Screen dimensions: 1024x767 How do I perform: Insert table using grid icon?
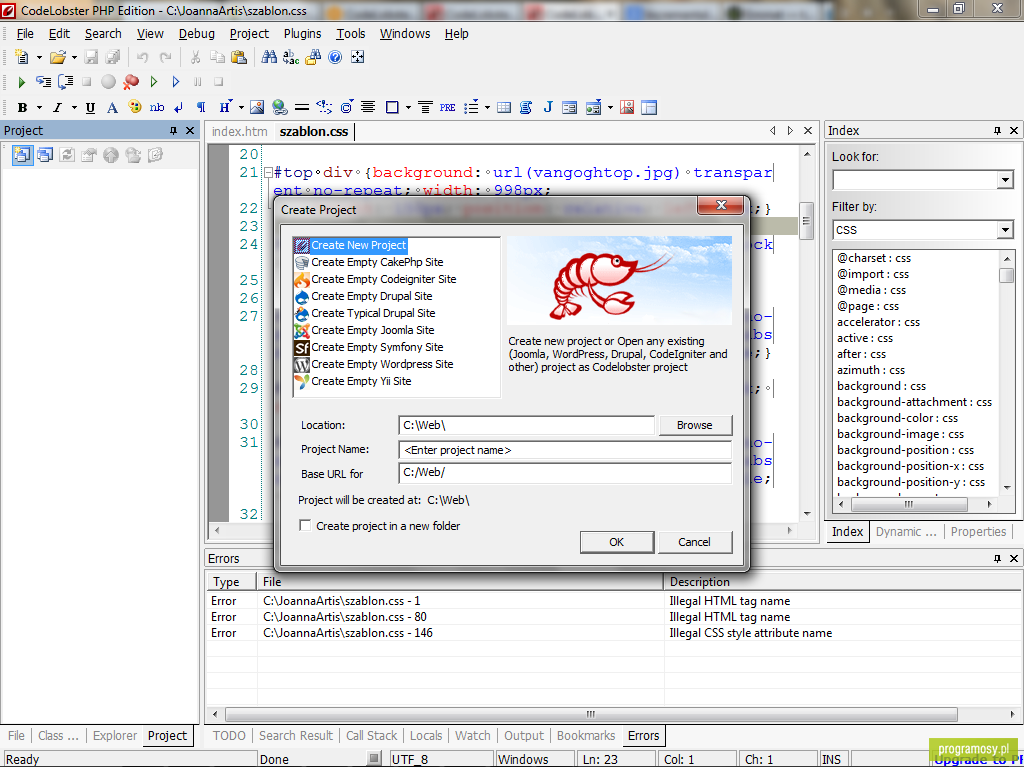click(x=504, y=108)
